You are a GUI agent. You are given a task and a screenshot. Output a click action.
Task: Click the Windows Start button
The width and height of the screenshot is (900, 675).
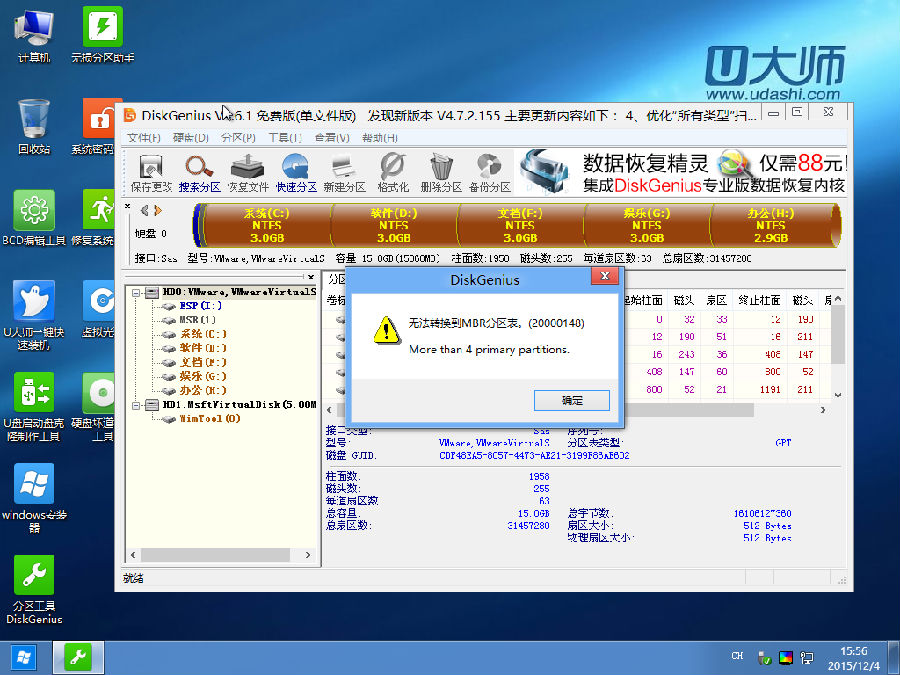(x=24, y=658)
